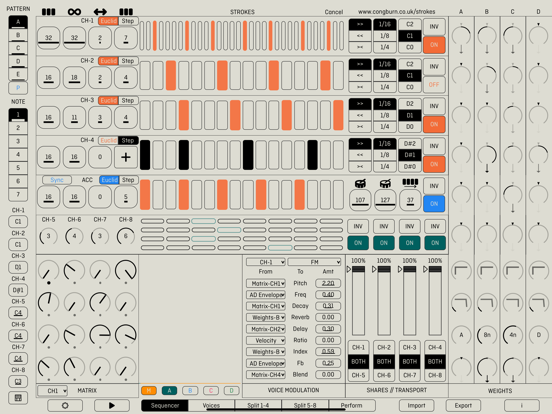Switch CH-4 to Euclid mode

tap(108, 140)
